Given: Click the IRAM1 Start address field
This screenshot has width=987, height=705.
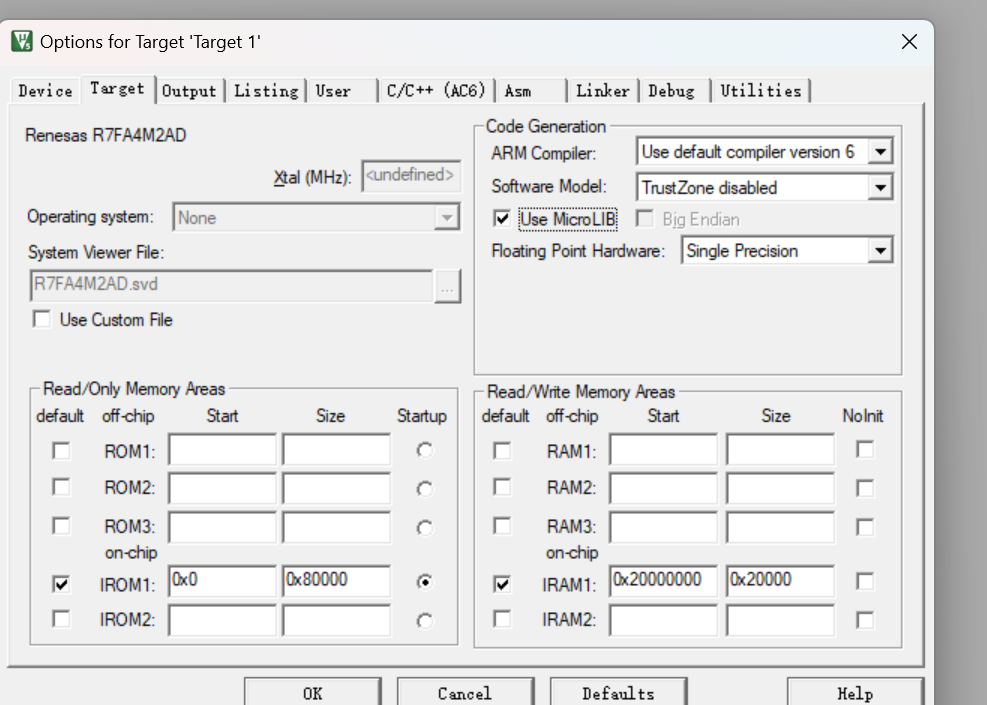Looking at the screenshot, I should coord(663,580).
